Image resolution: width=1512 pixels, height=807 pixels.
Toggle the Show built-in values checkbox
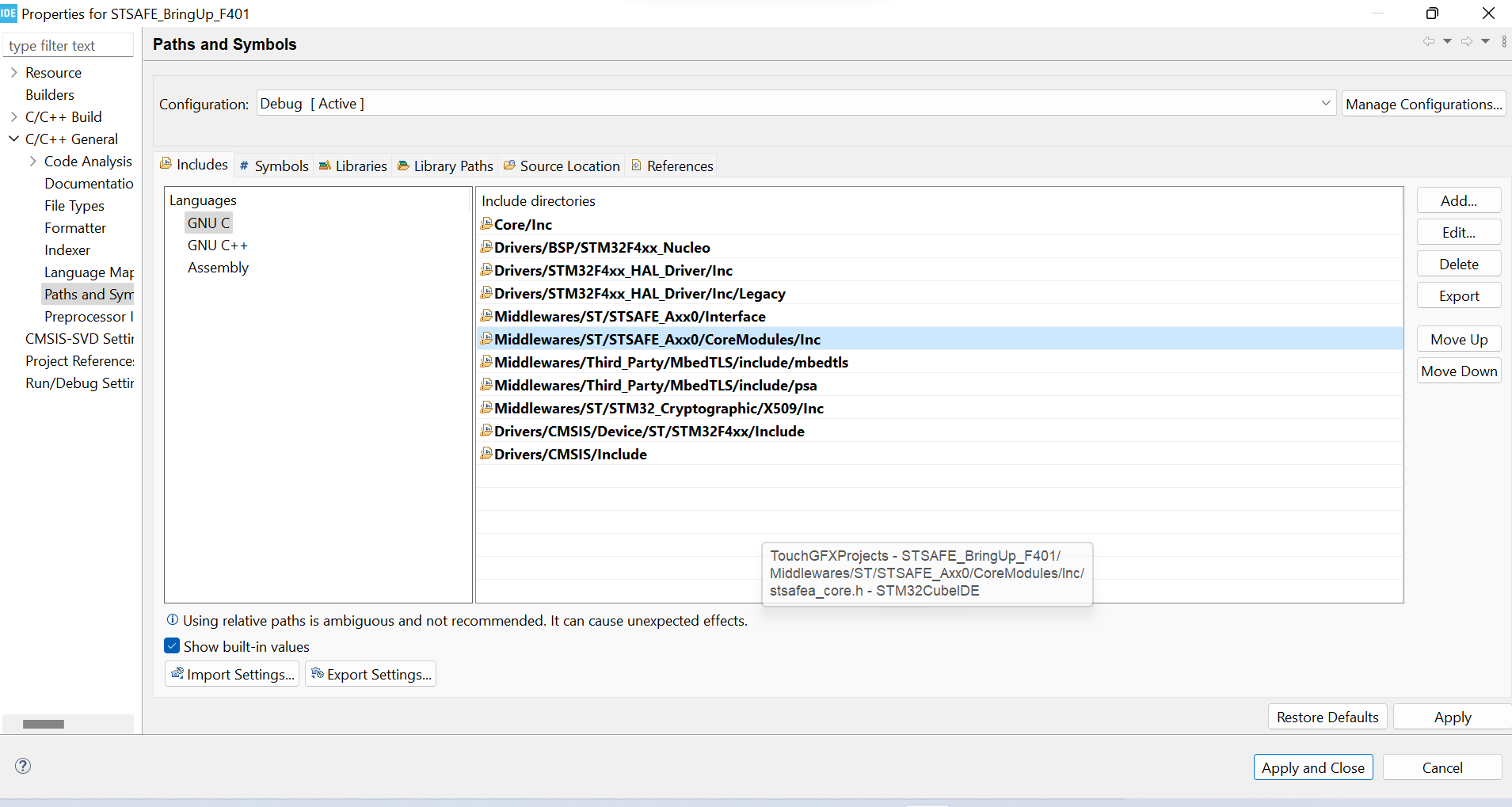coord(172,646)
